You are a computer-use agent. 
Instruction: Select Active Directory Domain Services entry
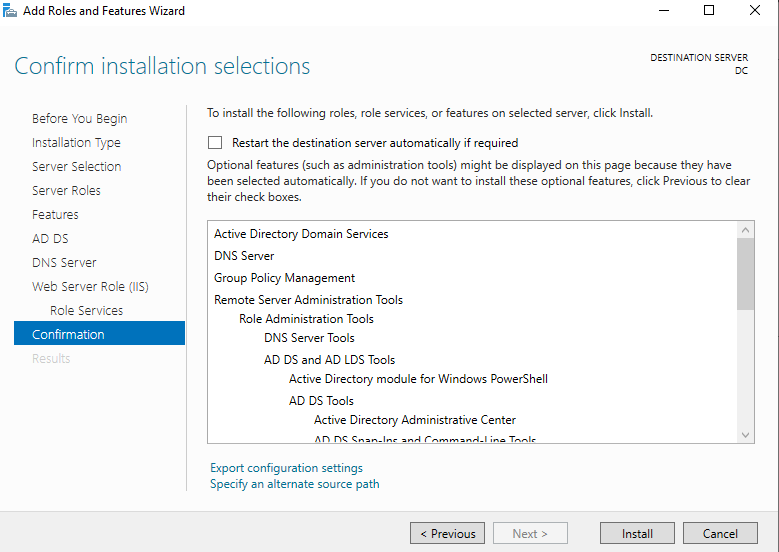pos(301,234)
